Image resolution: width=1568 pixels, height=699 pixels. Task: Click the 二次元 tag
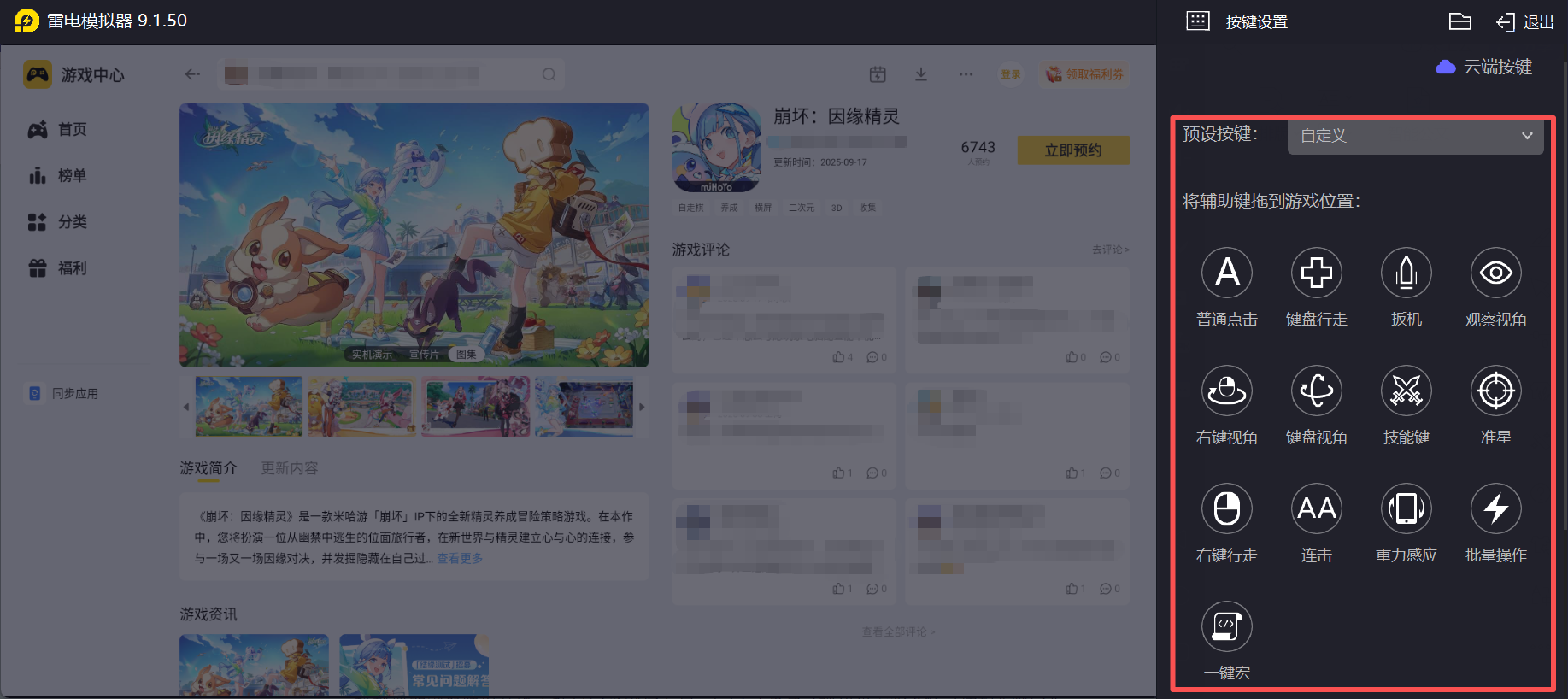(x=801, y=208)
